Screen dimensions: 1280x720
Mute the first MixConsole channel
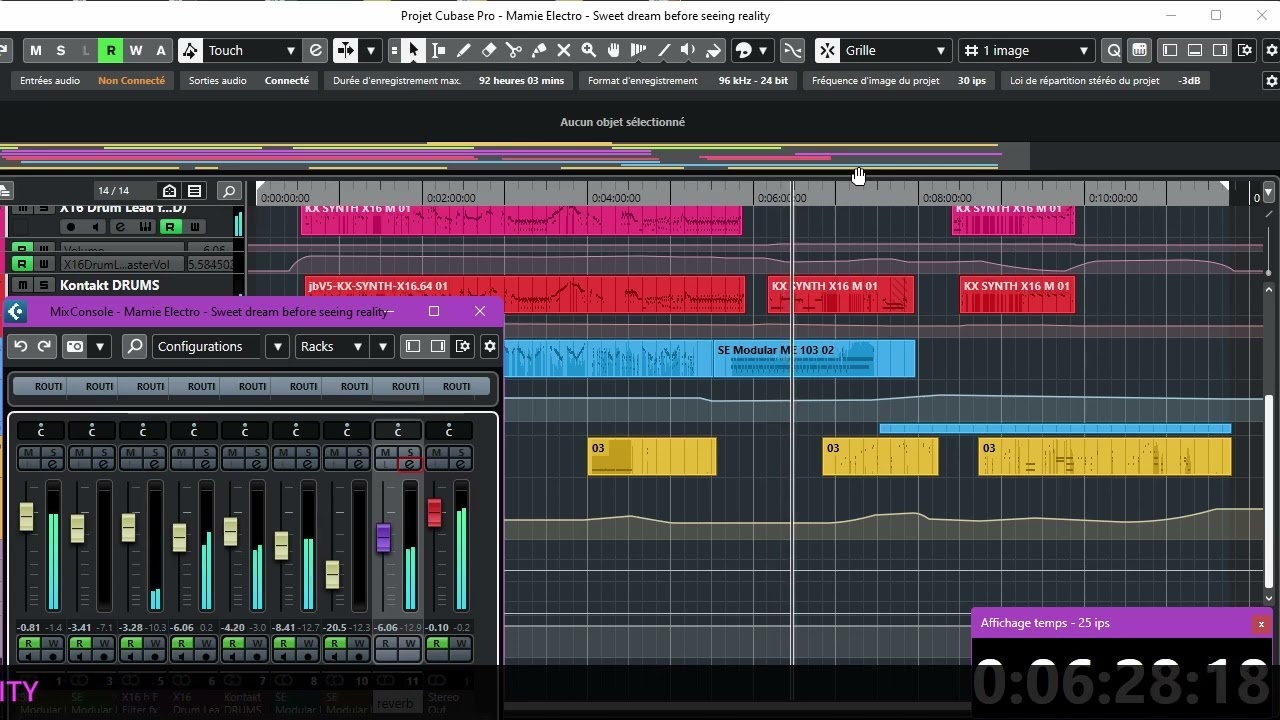click(x=29, y=453)
